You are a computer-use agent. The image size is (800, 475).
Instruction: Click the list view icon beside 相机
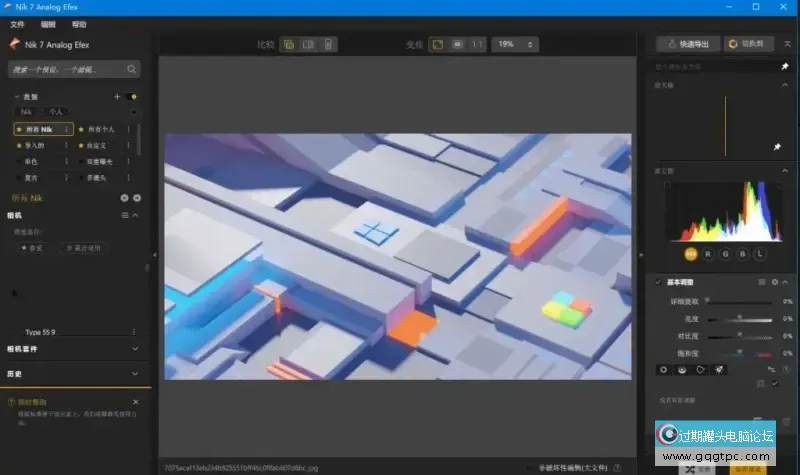(125, 216)
